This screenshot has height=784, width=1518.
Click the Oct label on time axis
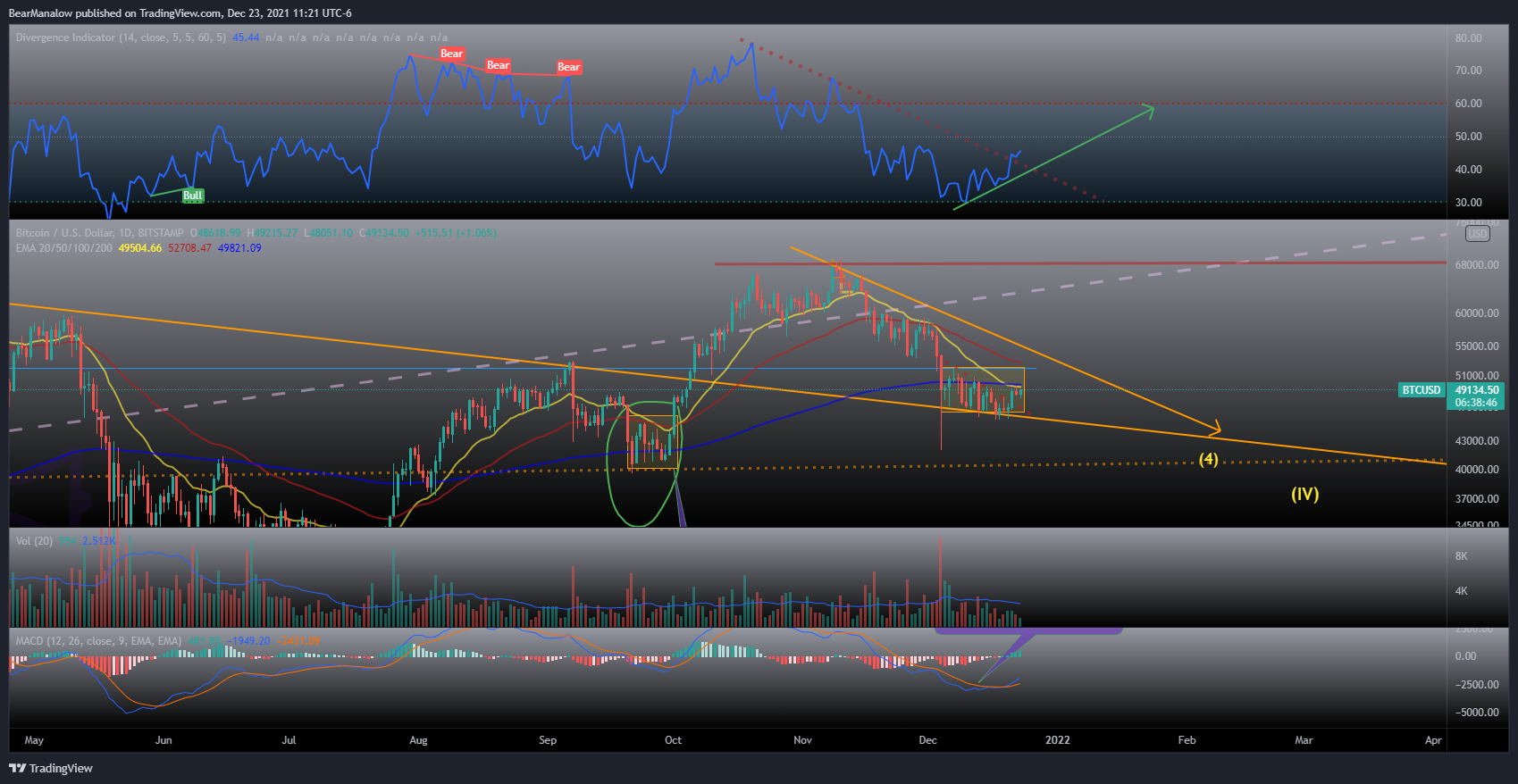point(673,740)
